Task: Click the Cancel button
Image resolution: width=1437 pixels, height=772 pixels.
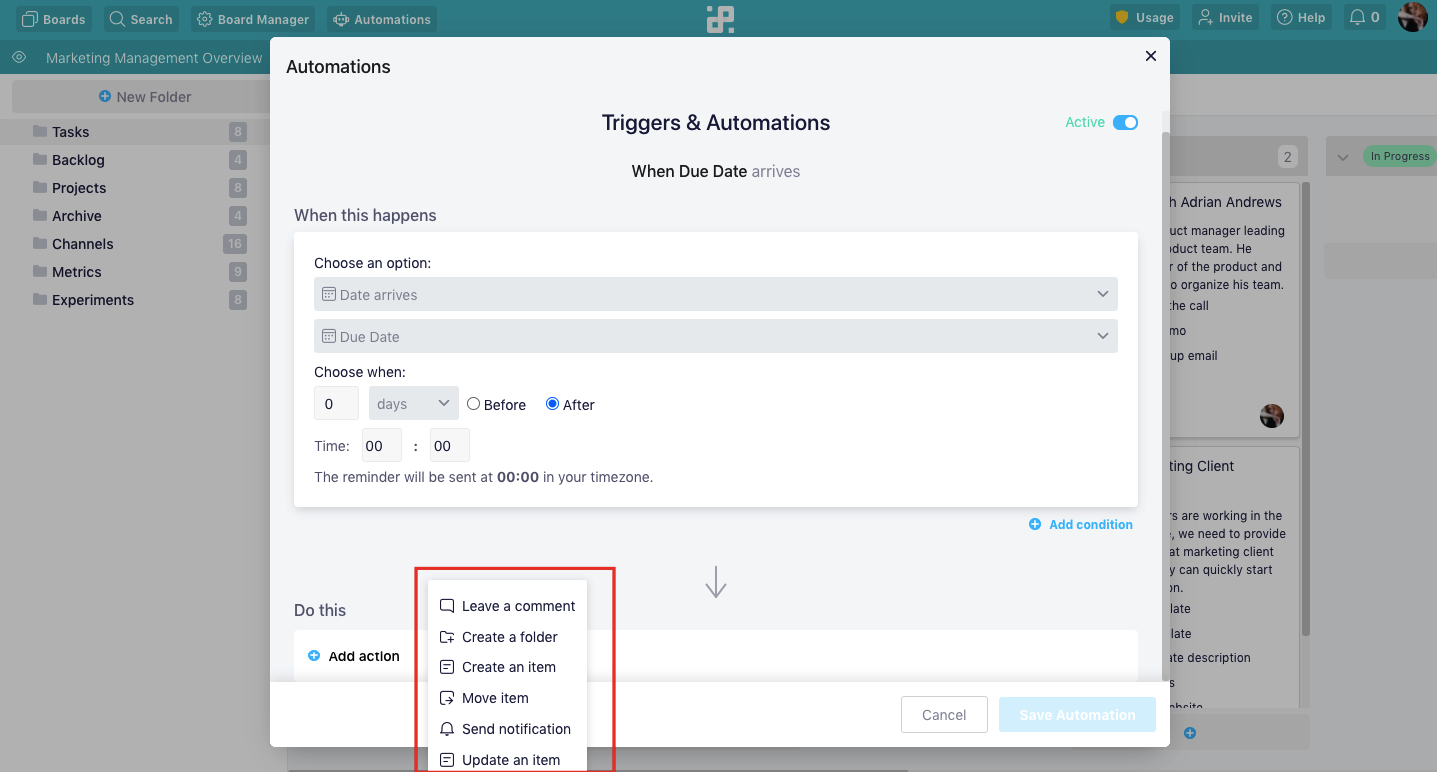Action: pyautogui.click(x=944, y=715)
